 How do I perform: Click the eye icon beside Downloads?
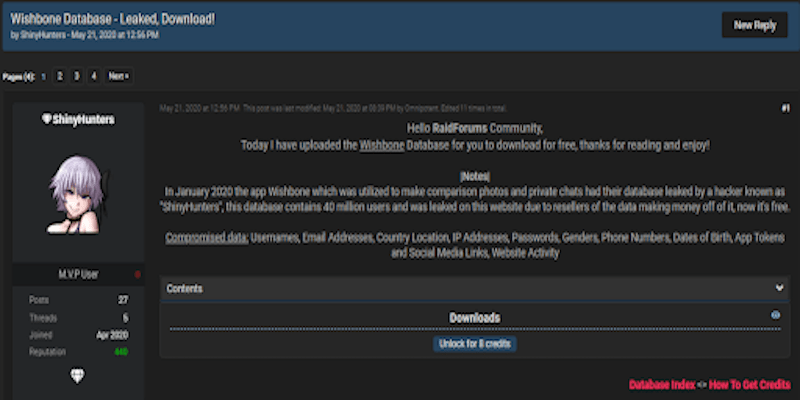[776, 315]
